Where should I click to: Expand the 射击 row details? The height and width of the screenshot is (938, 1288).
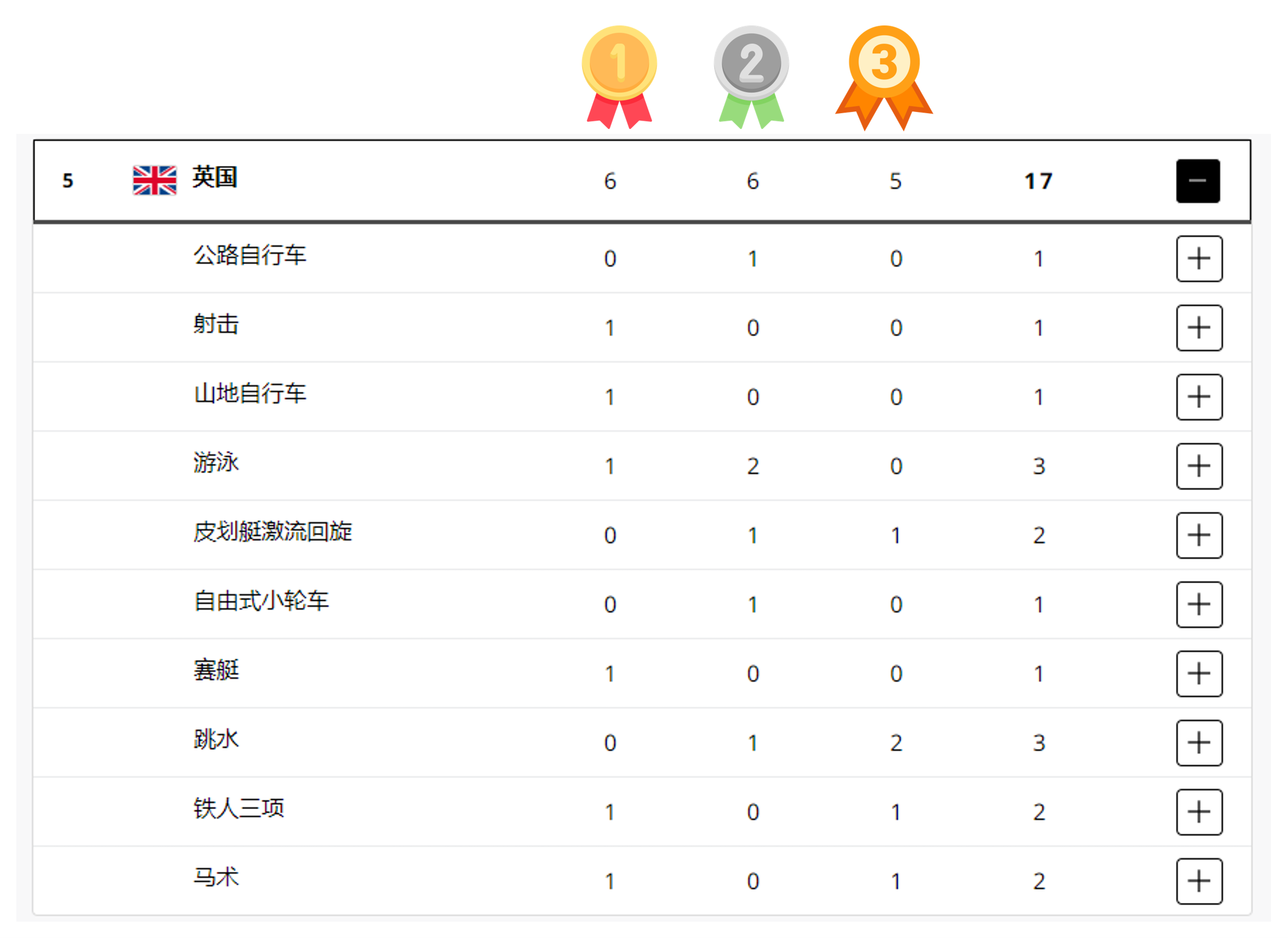pyautogui.click(x=1199, y=328)
